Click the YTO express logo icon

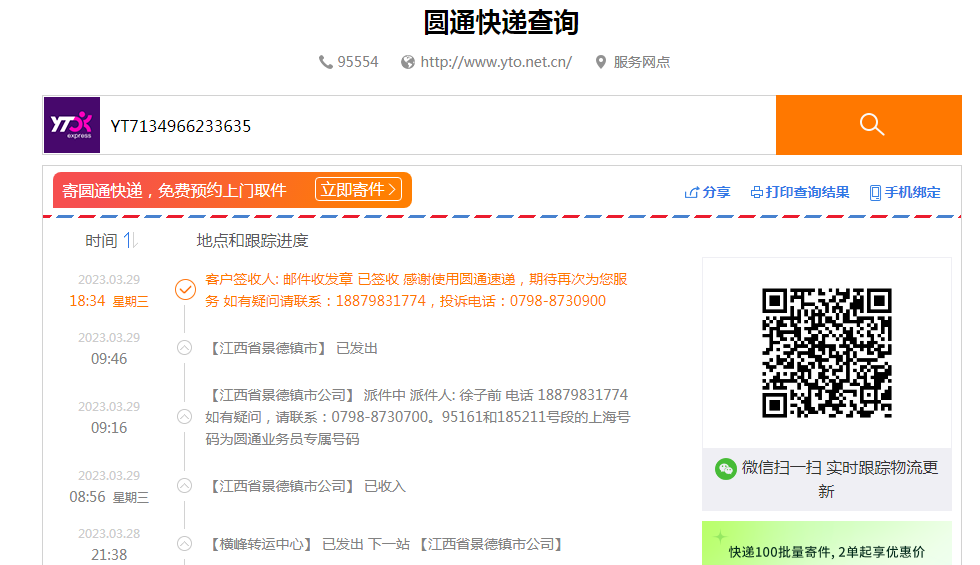click(72, 125)
